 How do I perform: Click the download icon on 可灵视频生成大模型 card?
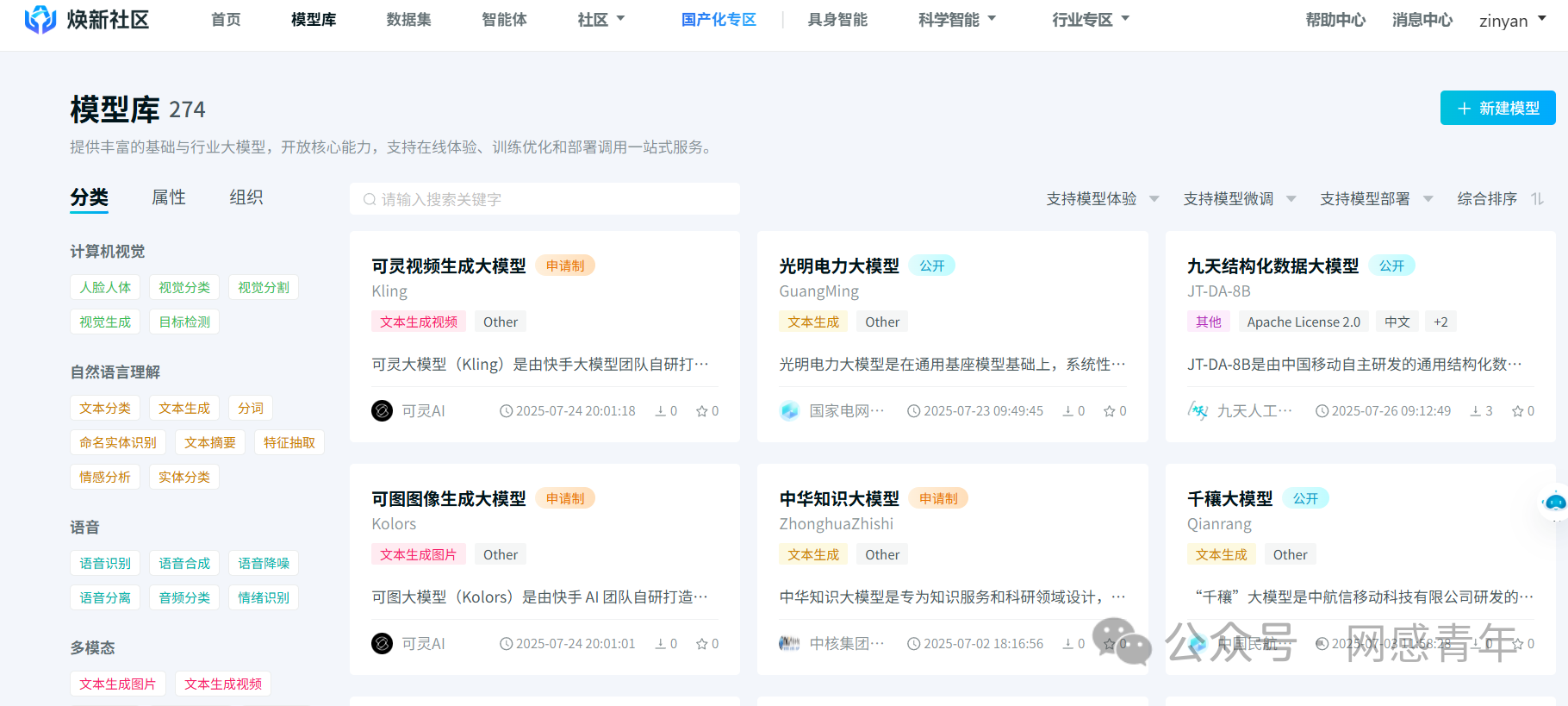point(661,411)
